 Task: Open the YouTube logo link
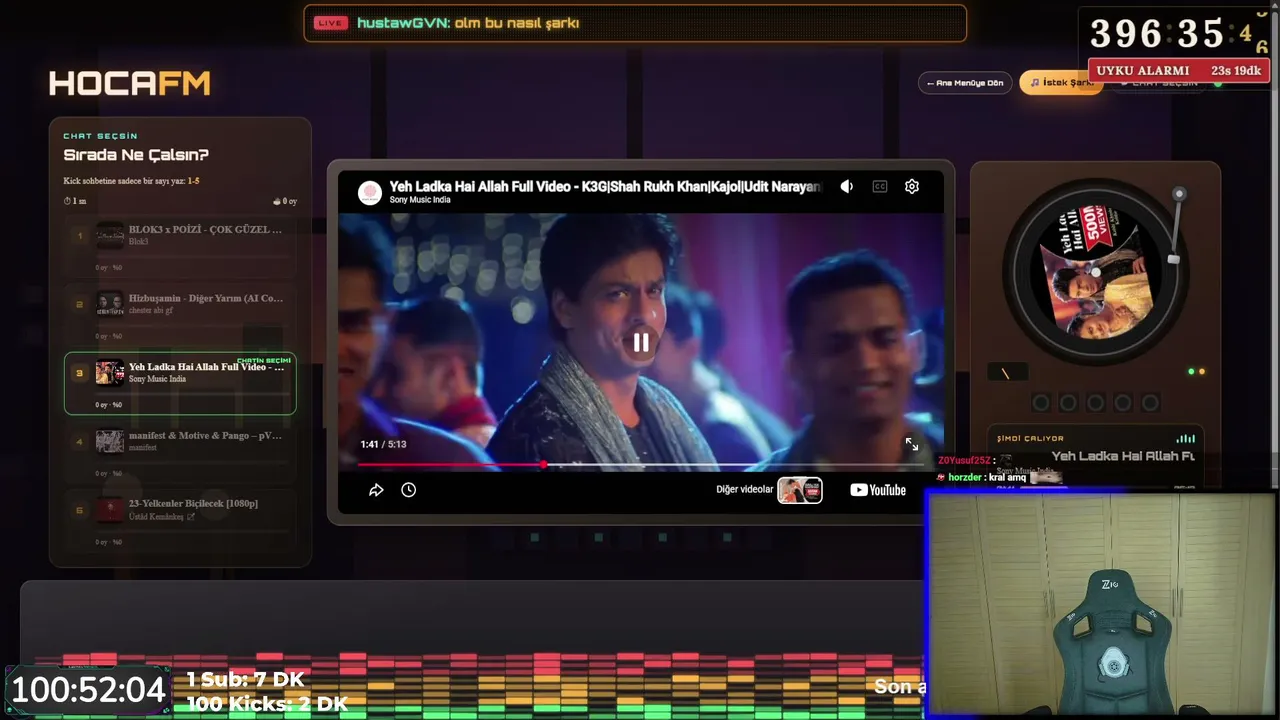point(878,490)
